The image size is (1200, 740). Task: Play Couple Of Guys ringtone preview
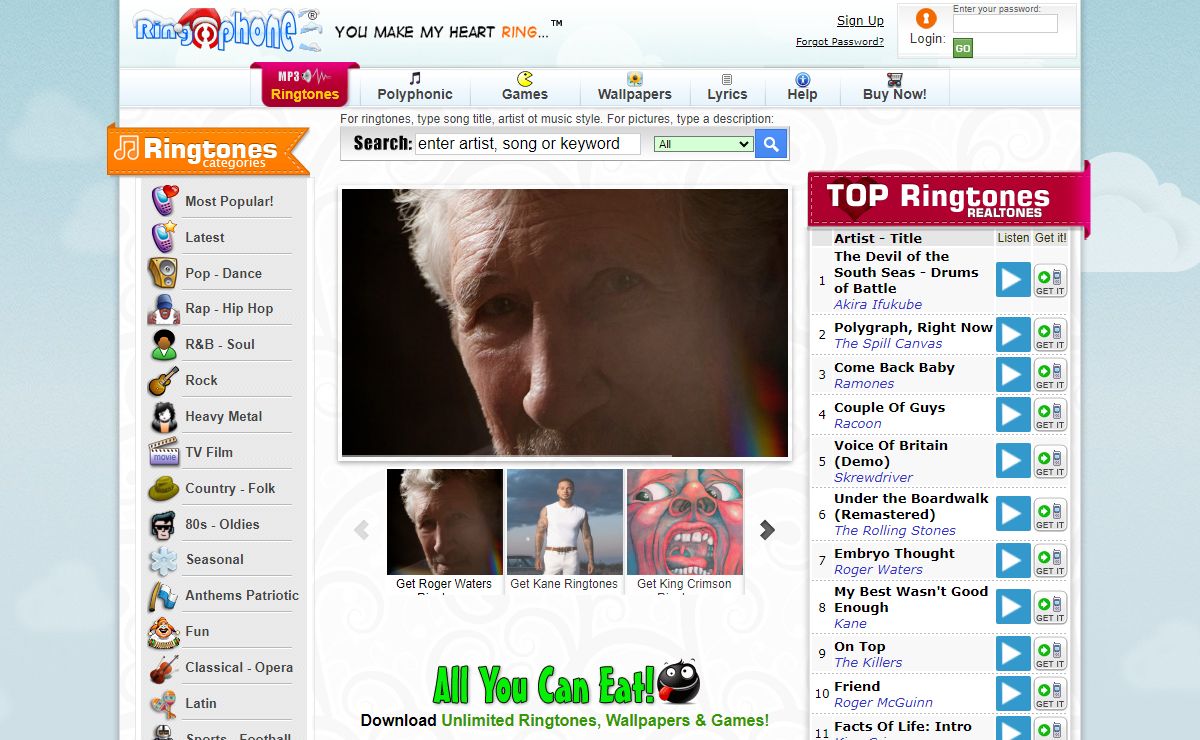(1013, 414)
